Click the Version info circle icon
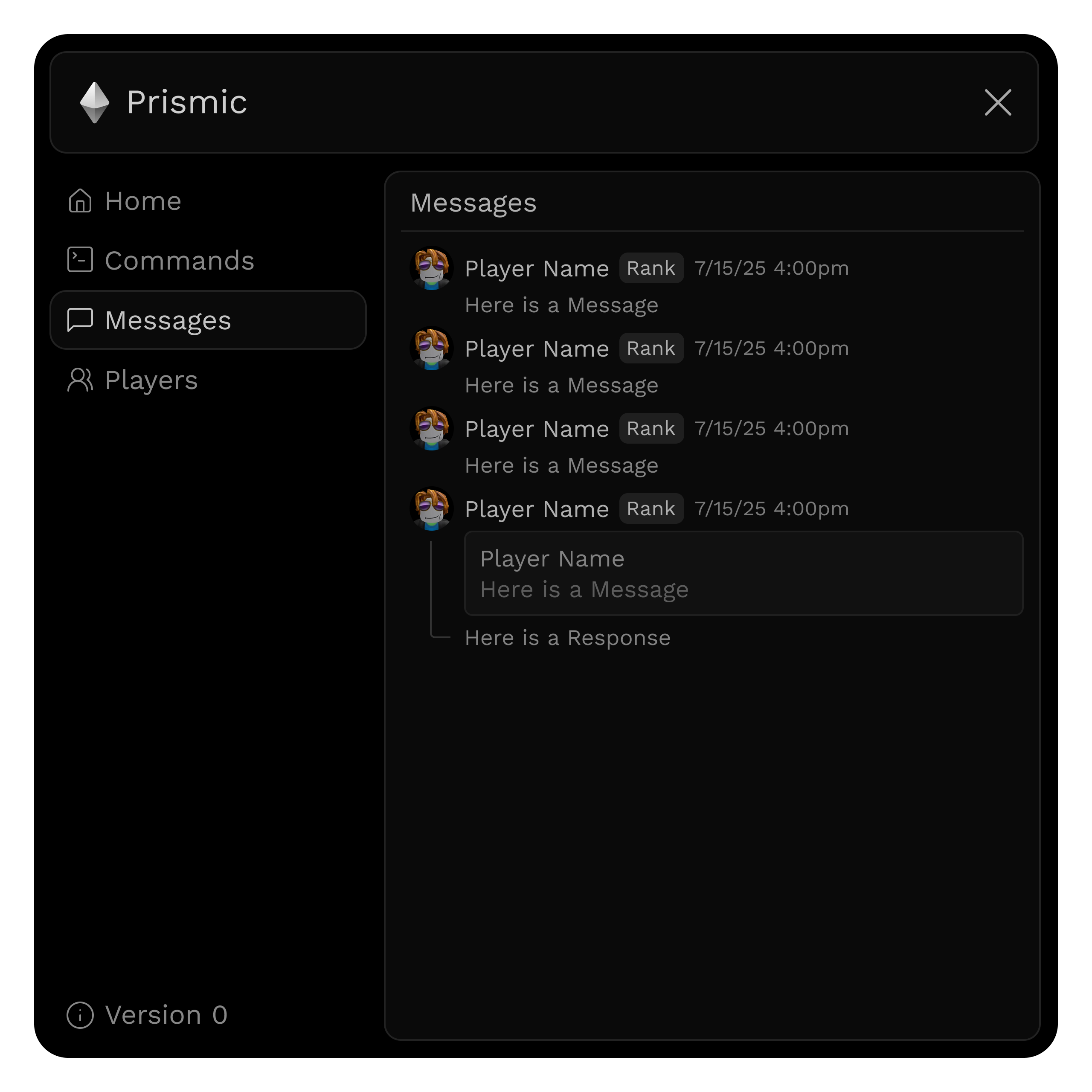Screen dimensions: 1092x1092 (80, 1015)
